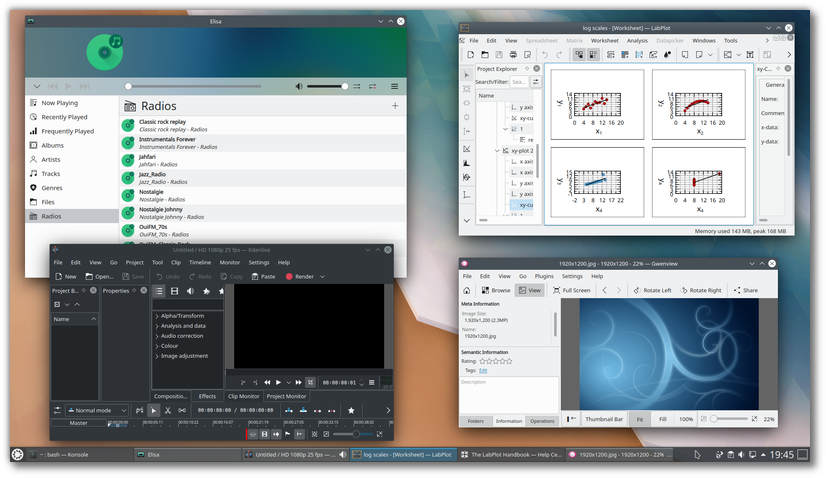Expand the Audio correction effects category

pos(180,336)
